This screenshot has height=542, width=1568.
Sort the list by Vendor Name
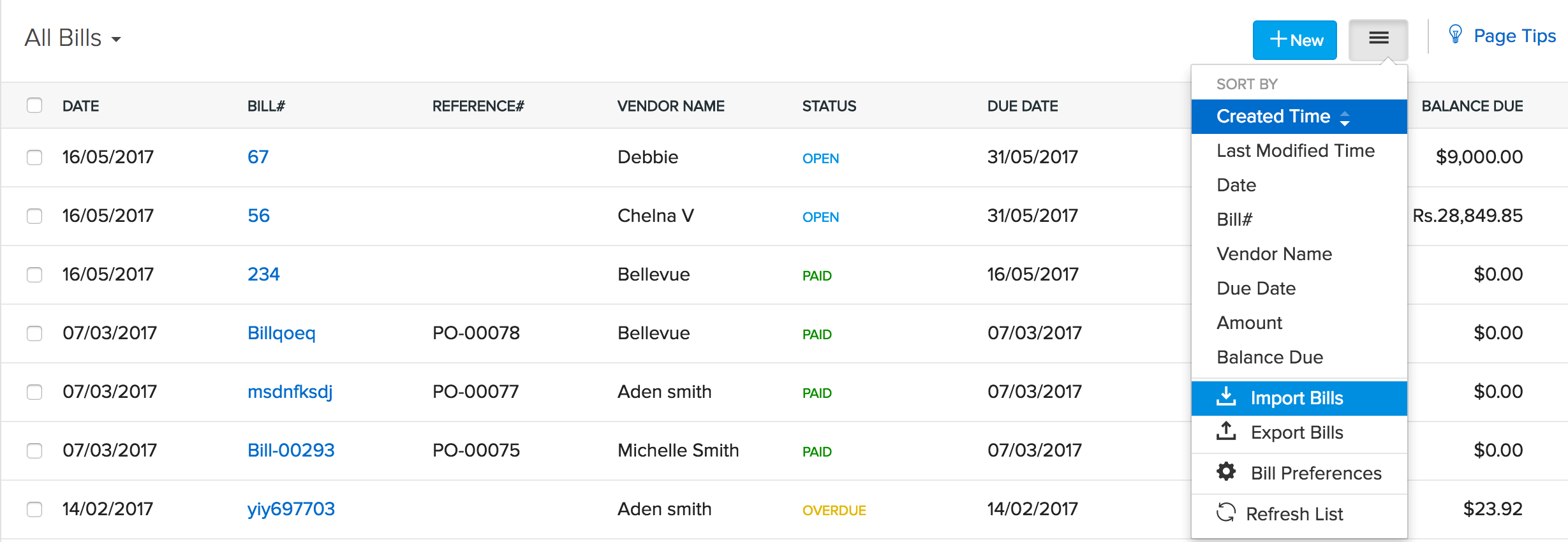point(1274,254)
